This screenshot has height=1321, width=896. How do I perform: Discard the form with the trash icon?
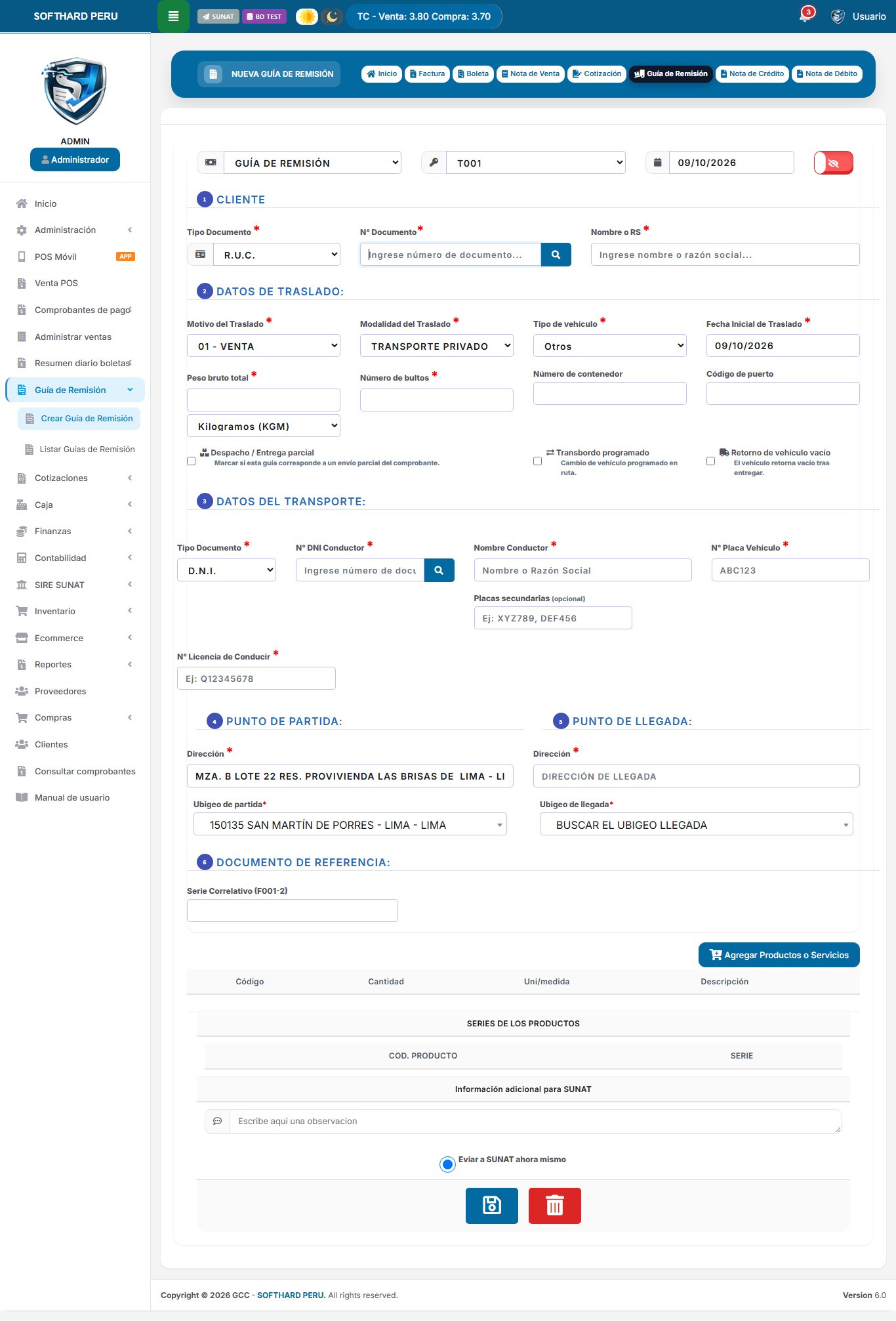[x=555, y=1206]
